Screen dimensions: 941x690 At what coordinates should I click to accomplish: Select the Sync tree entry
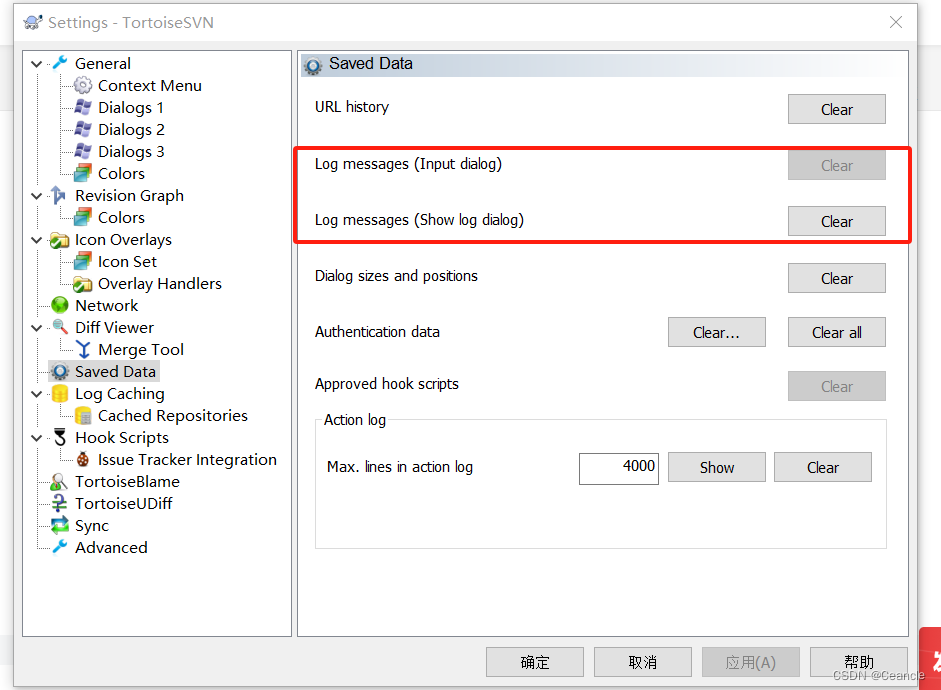click(92, 526)
